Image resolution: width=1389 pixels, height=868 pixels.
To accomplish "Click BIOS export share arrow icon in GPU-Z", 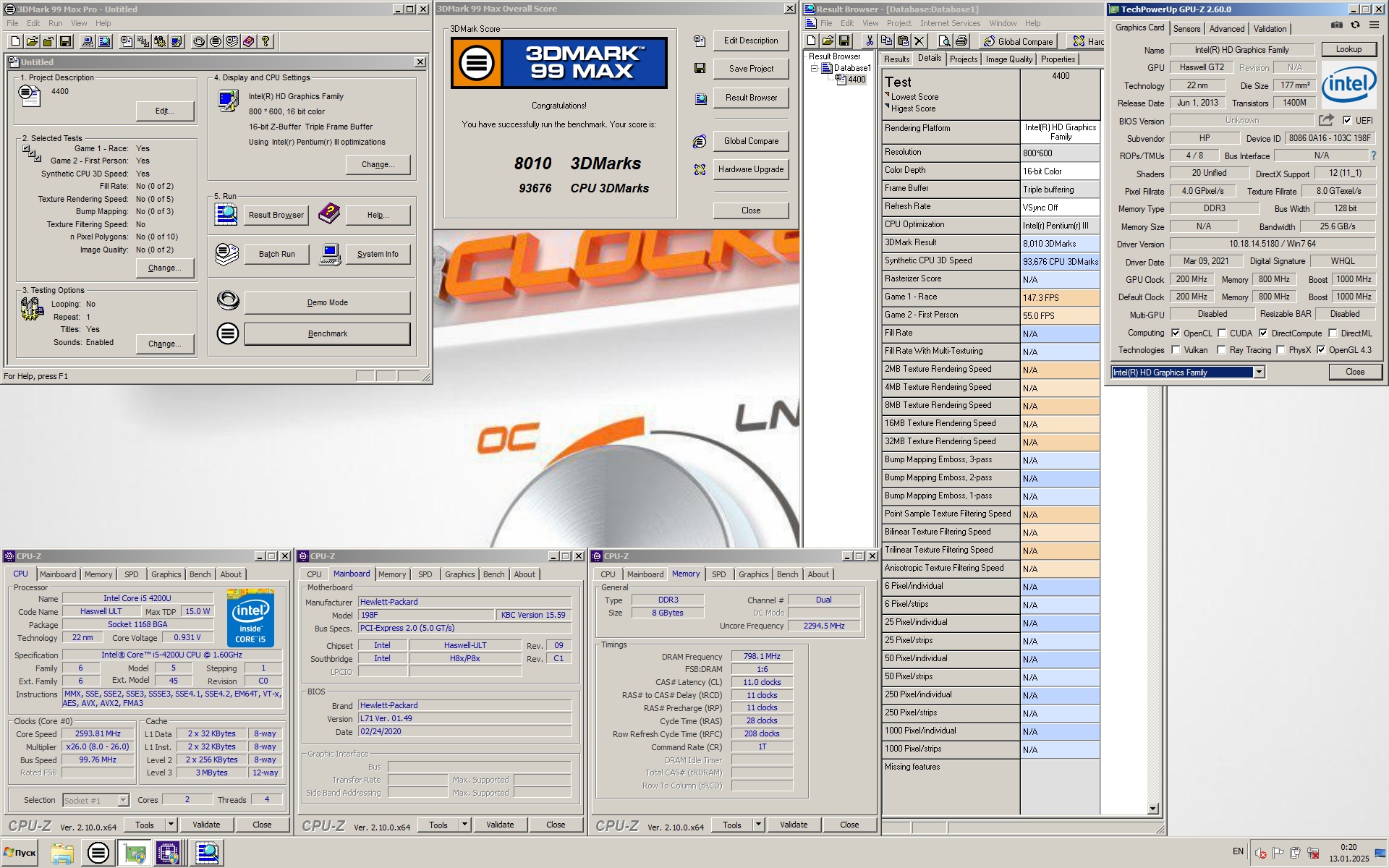I will point(1326,120).
